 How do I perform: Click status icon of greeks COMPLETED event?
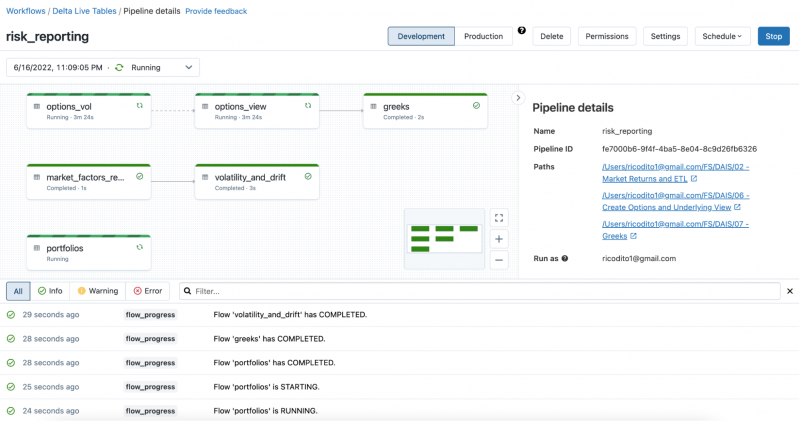pyautogui.click(x=11, y=339)
